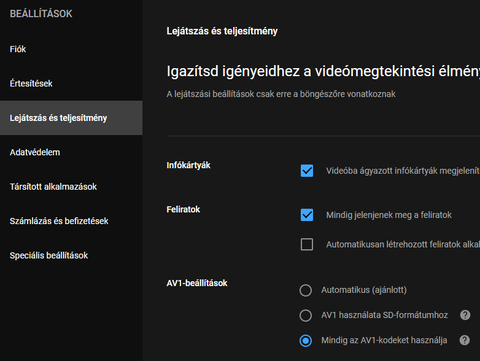The height and width of the screenshot is (361, 480).
Task: Click the BEÁLLÍTÁSOK sidebar heading
Action: point(41,14)
